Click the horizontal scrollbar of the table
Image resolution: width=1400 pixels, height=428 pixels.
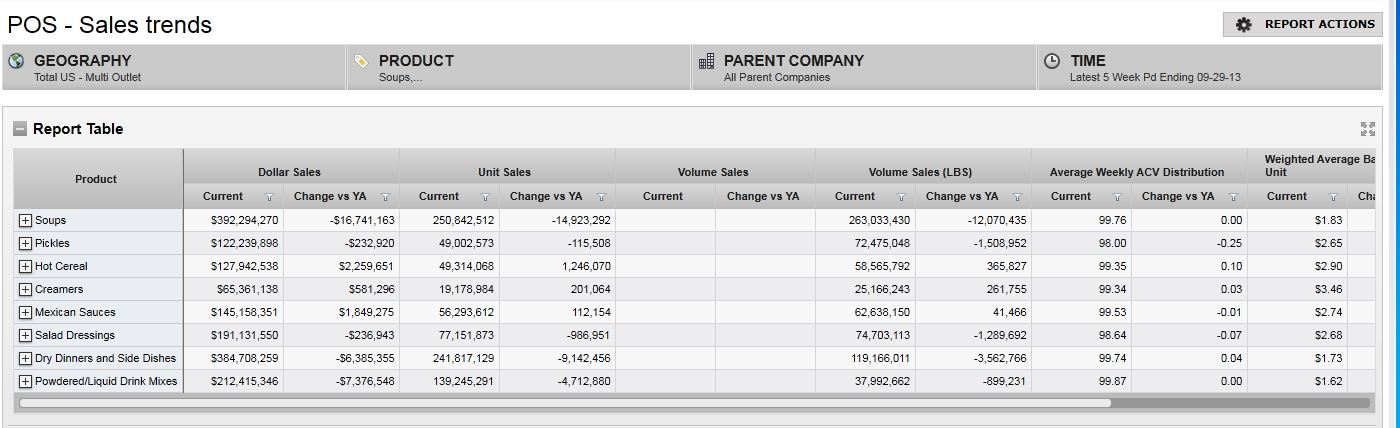click(x=565, y=403)
